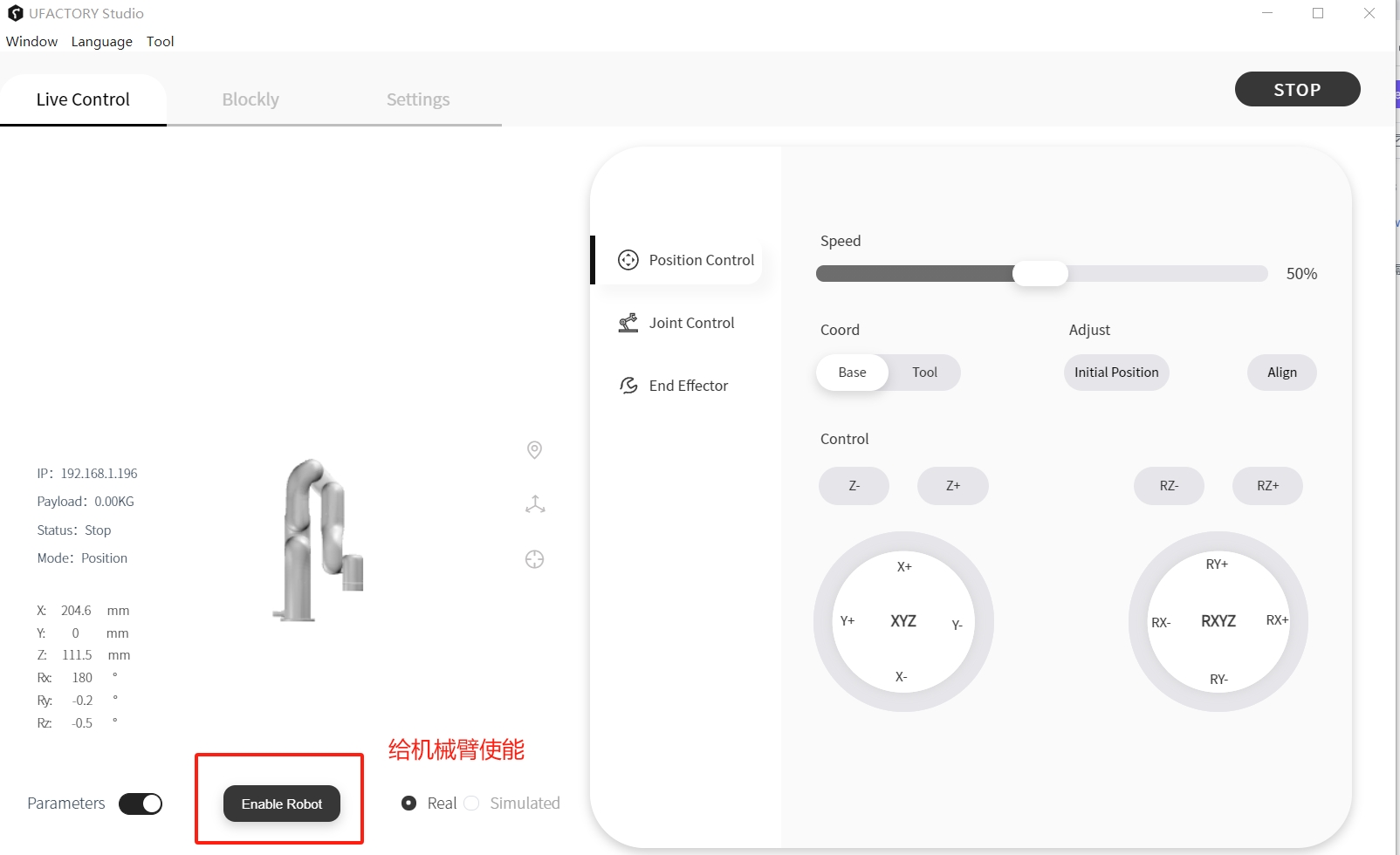The image size is (1400, 855).
Task: Click the Position Control crosshair icon
Action: click(628, 260)
